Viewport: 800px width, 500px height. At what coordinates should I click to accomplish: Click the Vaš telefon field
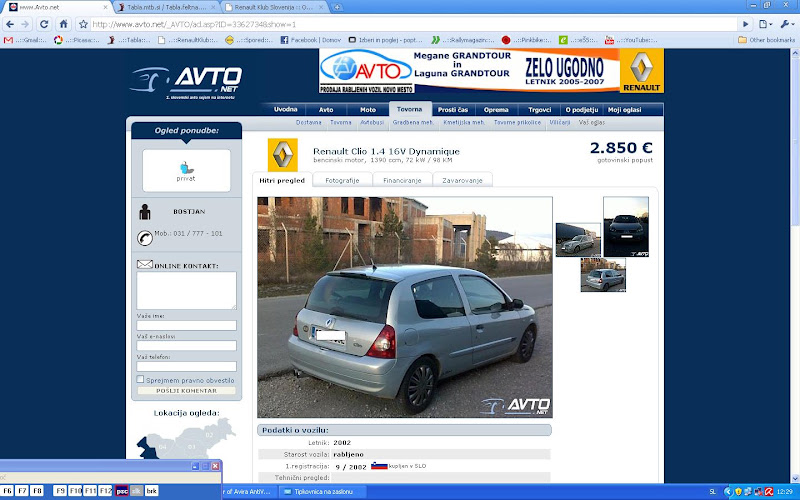[186, 366]
